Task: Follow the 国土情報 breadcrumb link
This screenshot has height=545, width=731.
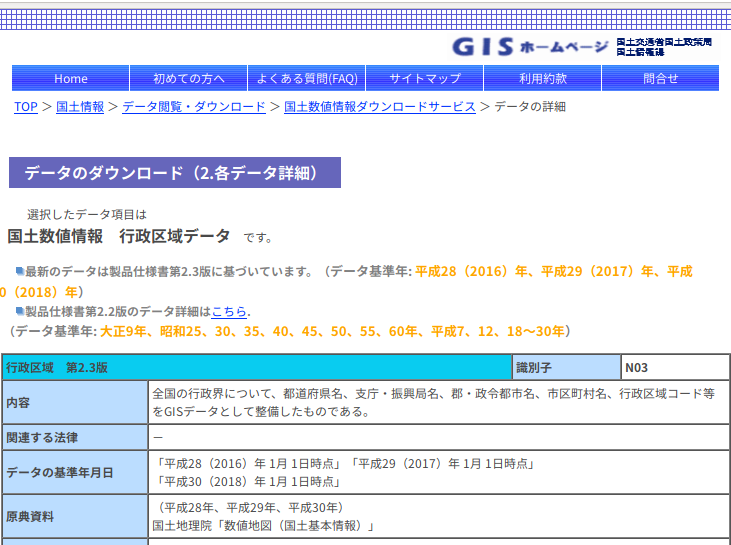Action: (80, 107)
